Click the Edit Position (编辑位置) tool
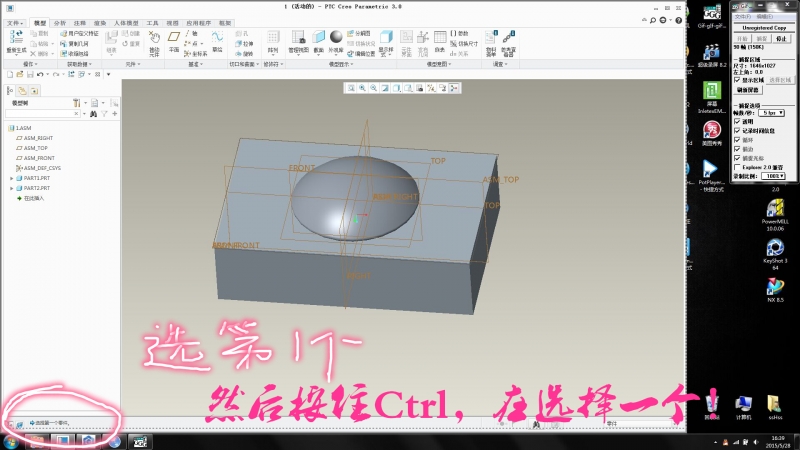Image resolution: width=800 pixels, height=450 pixels. click(361, 54)
